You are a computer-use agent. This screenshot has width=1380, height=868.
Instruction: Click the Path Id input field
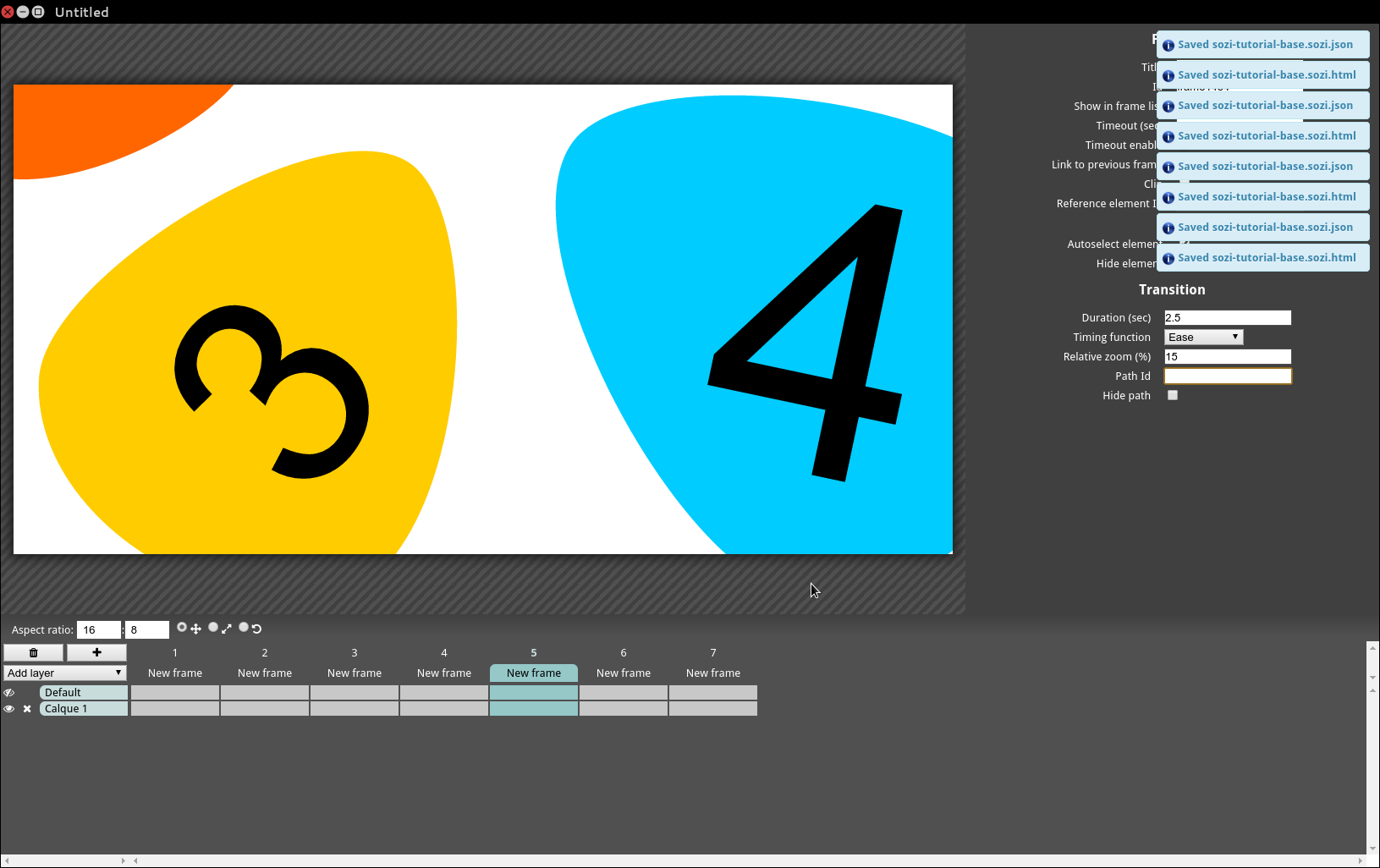1227,376
